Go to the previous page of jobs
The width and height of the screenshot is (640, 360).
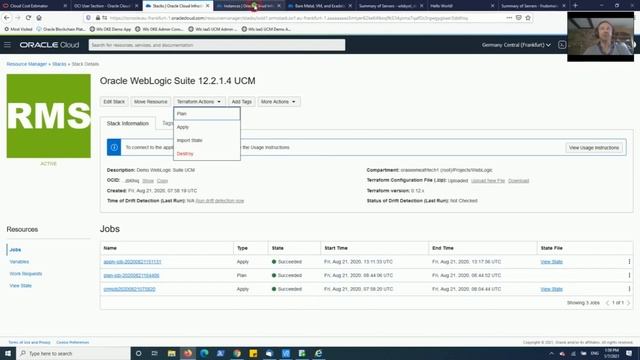(607, 303)
